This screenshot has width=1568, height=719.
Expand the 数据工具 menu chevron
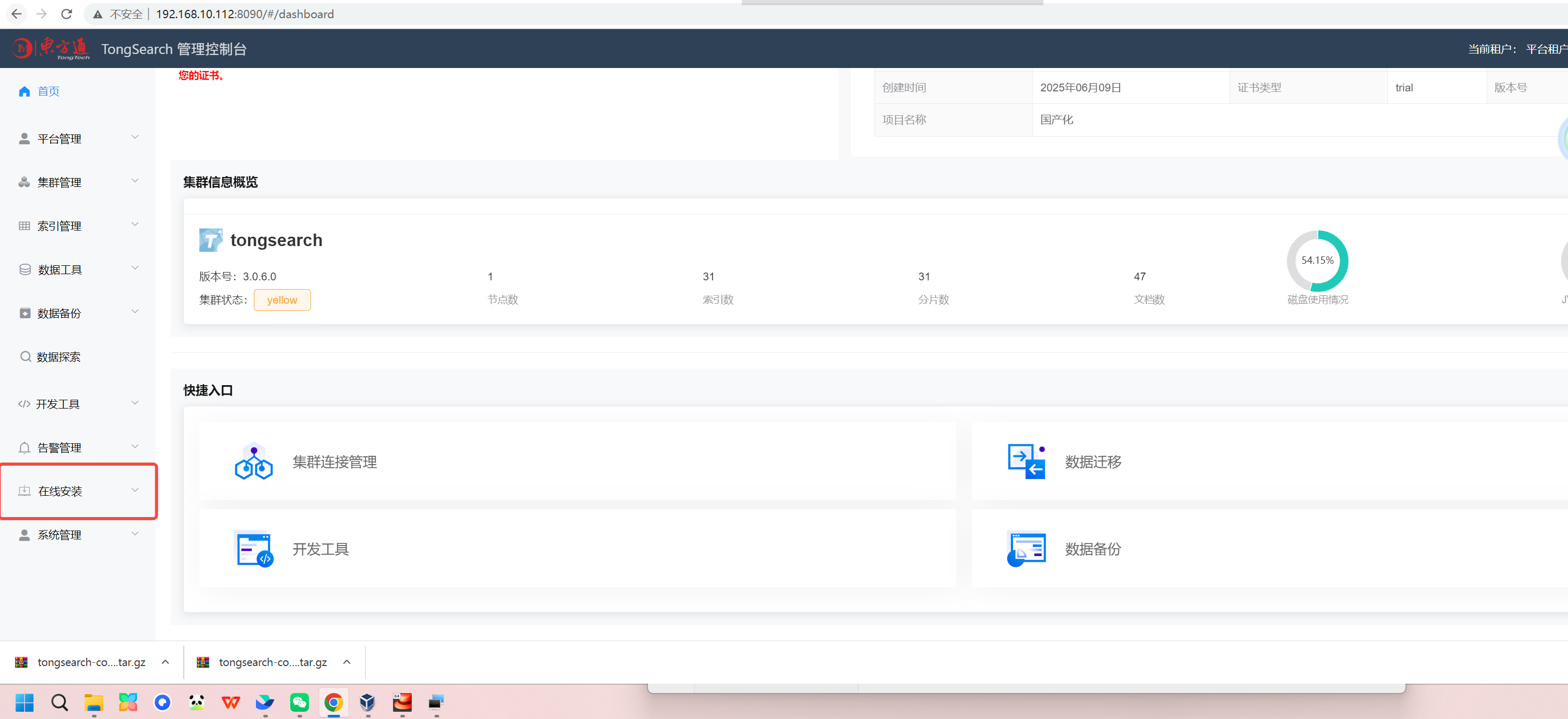coord(135,268)
